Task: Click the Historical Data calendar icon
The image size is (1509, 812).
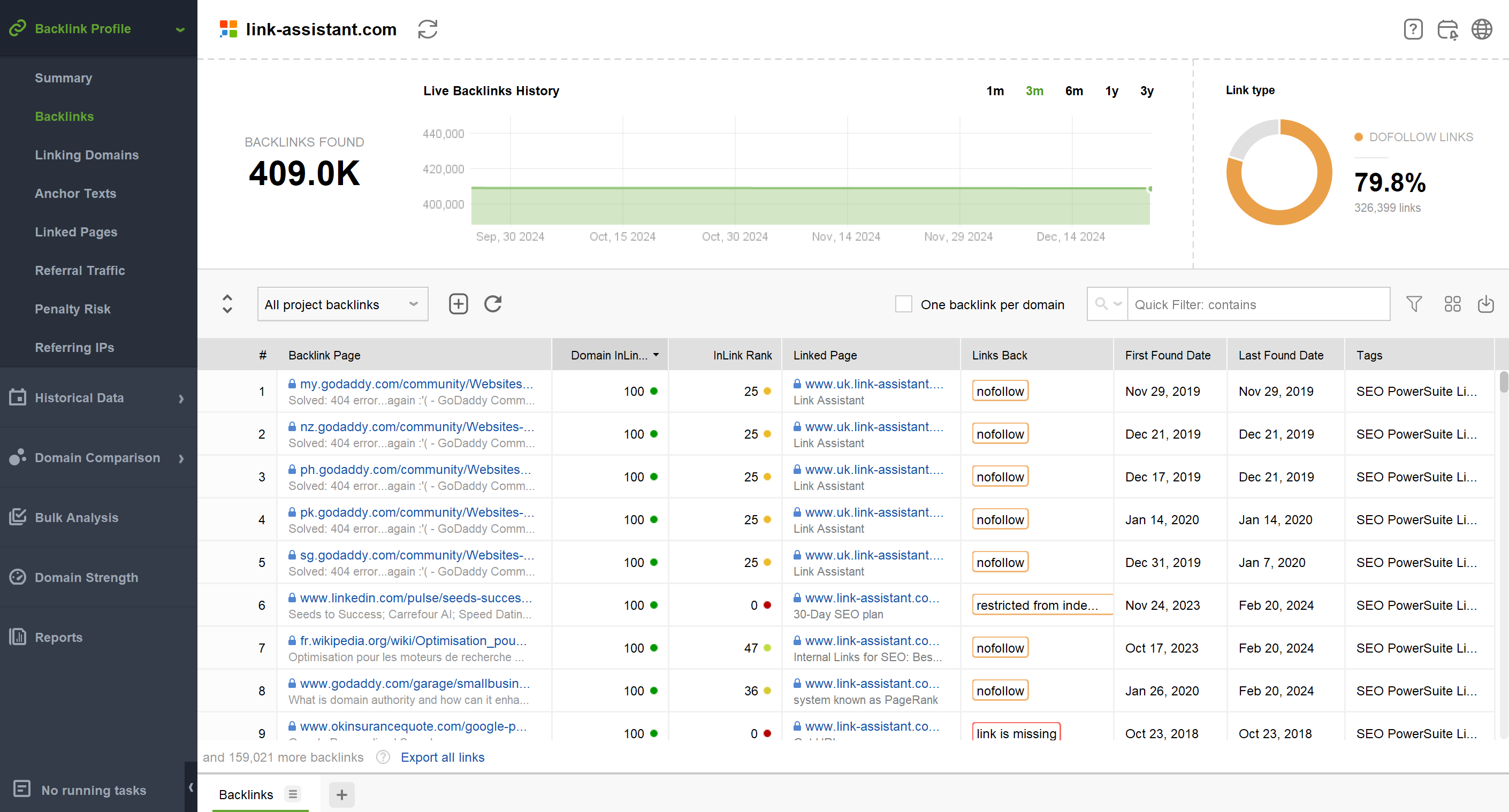Action: point(18,397)
